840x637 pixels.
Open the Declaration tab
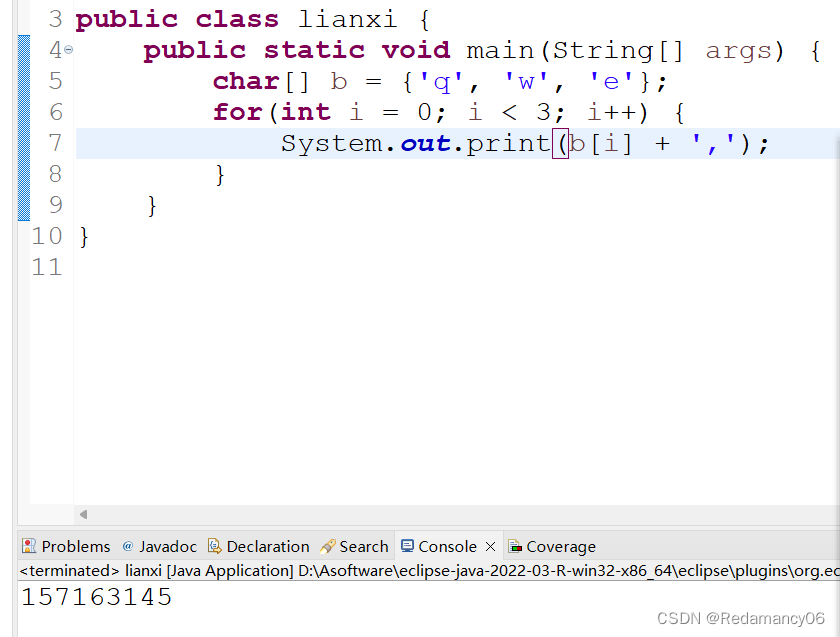click(x=259, y=546)
